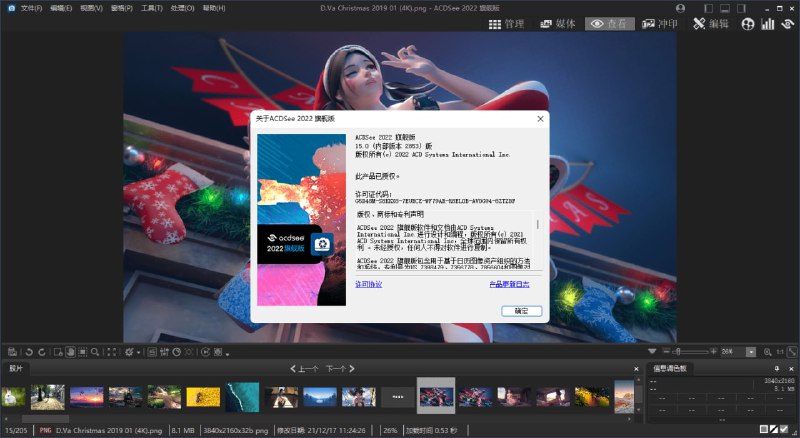Toggle left panel layout icon
The image size is (800, 438).
coord(708,8)
